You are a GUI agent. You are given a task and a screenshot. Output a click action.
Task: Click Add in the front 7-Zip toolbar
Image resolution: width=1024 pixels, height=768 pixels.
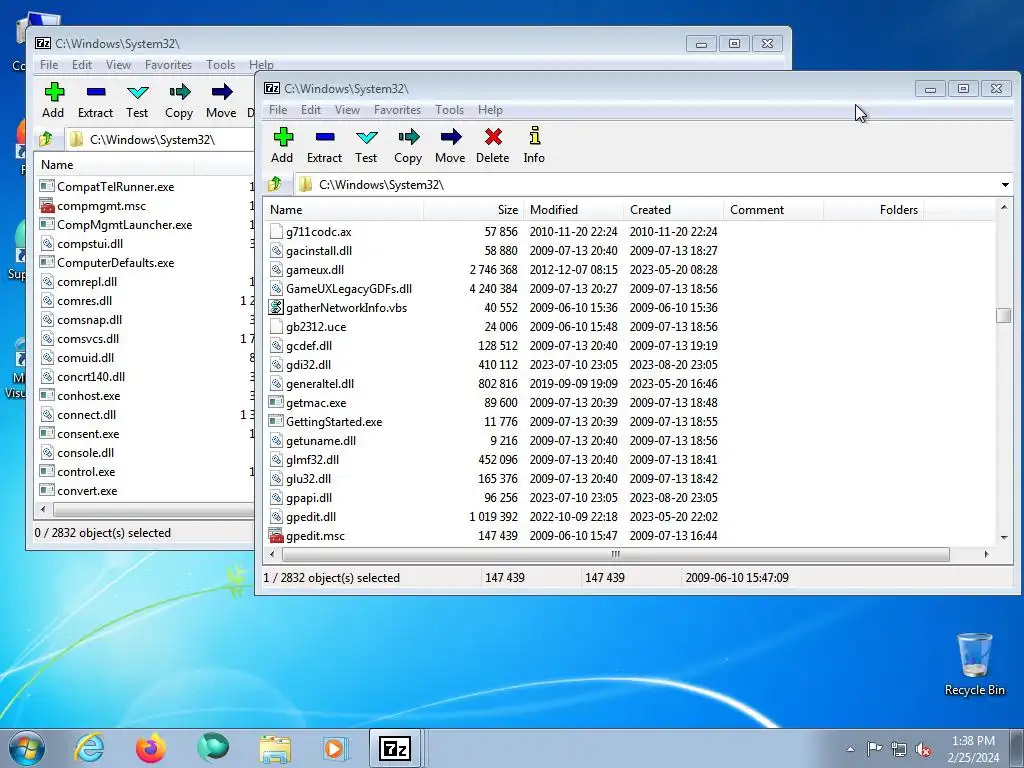282,145
